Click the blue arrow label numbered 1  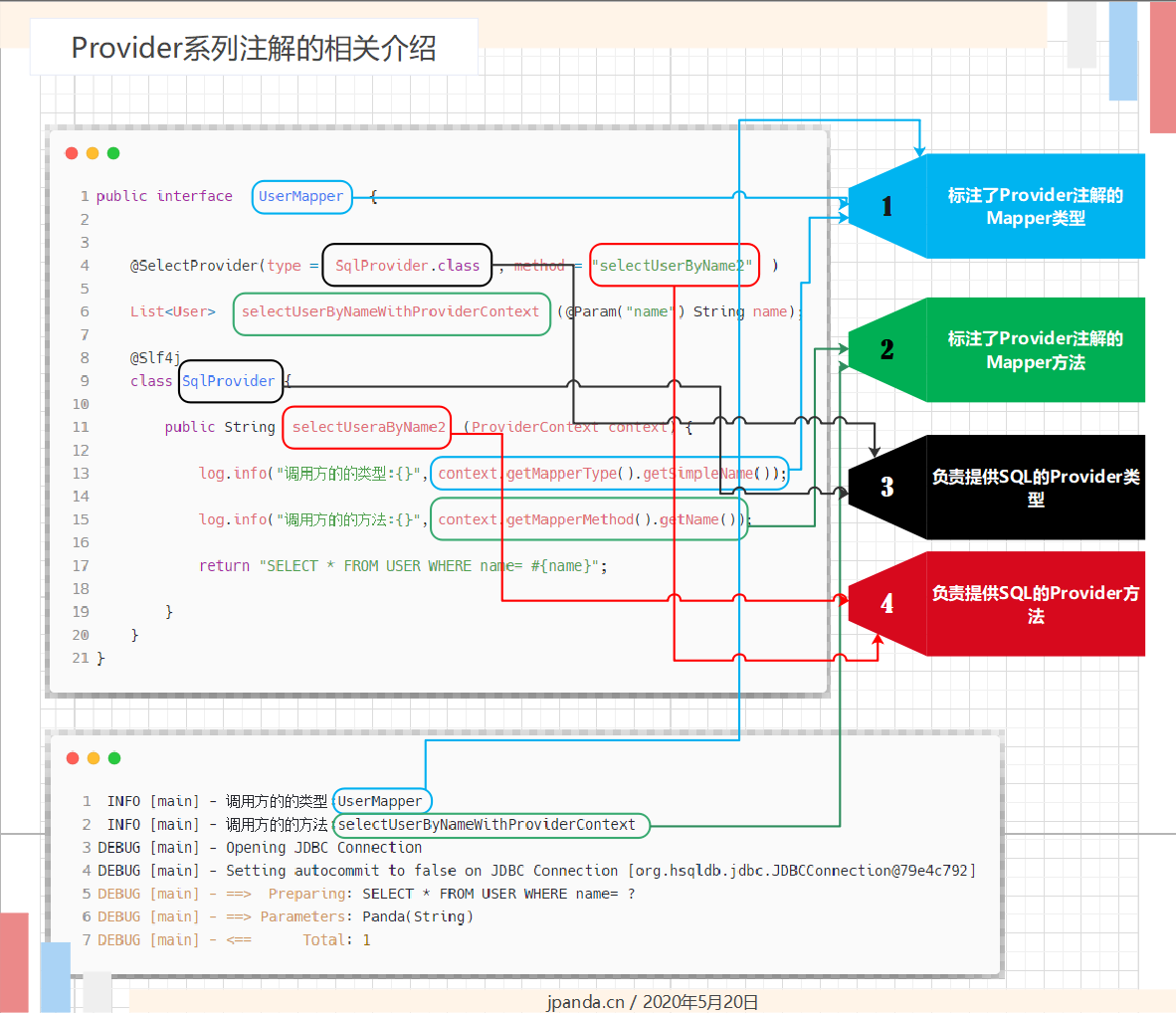click(x=884, y=206)
